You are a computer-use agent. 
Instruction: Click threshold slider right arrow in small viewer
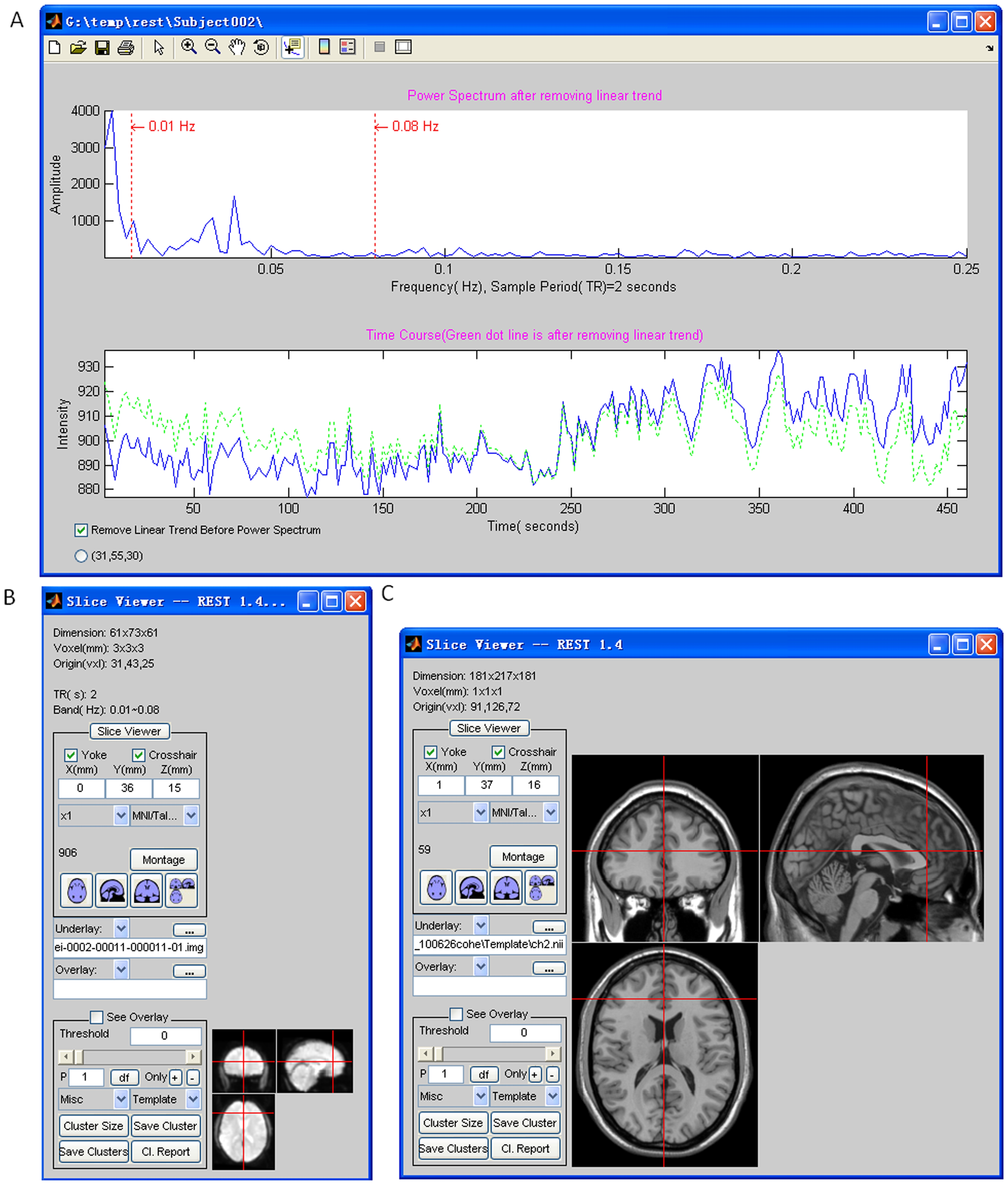coord(194,1056)
